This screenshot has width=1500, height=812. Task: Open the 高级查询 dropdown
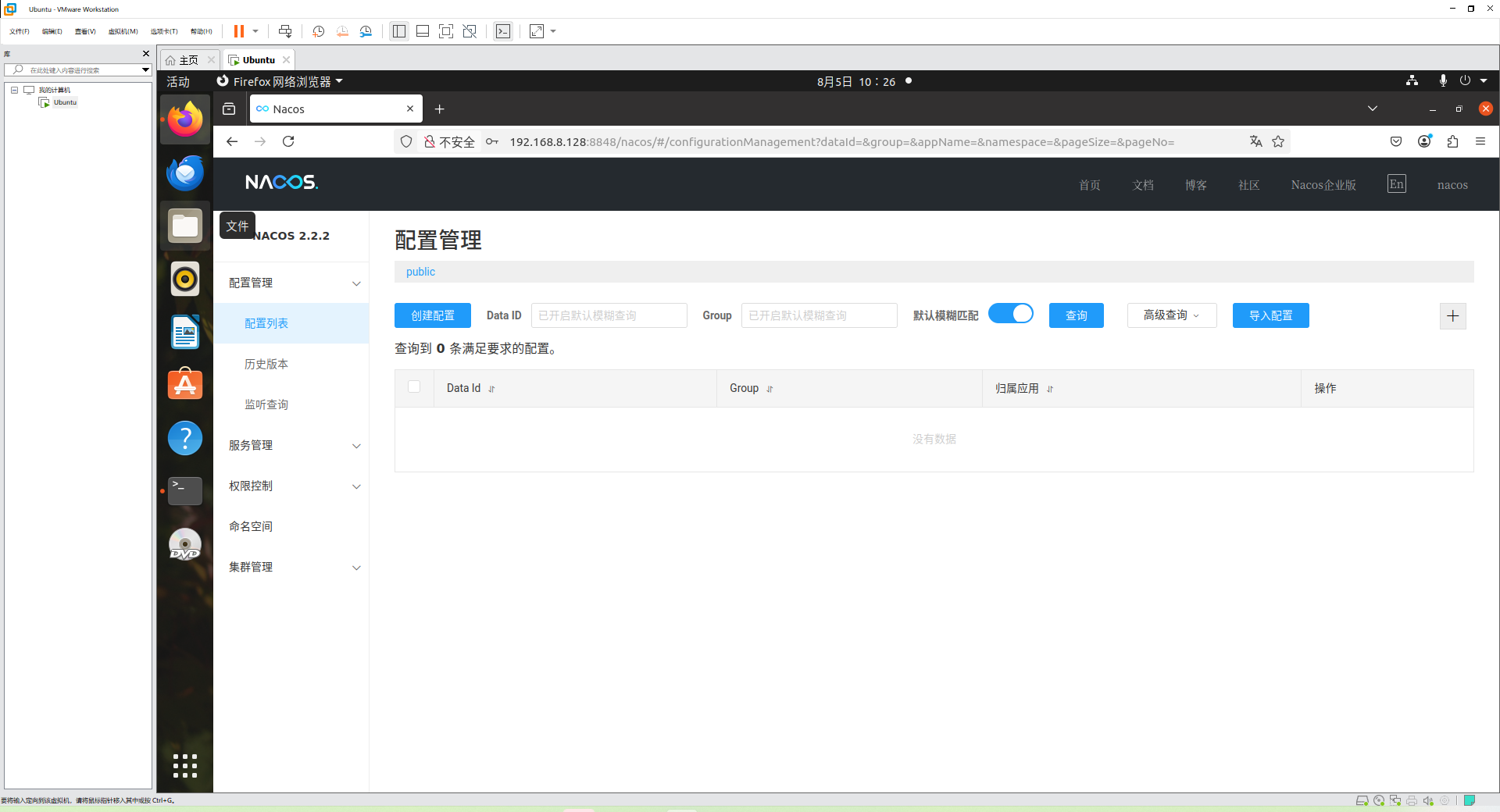[x=1172, y=315]
